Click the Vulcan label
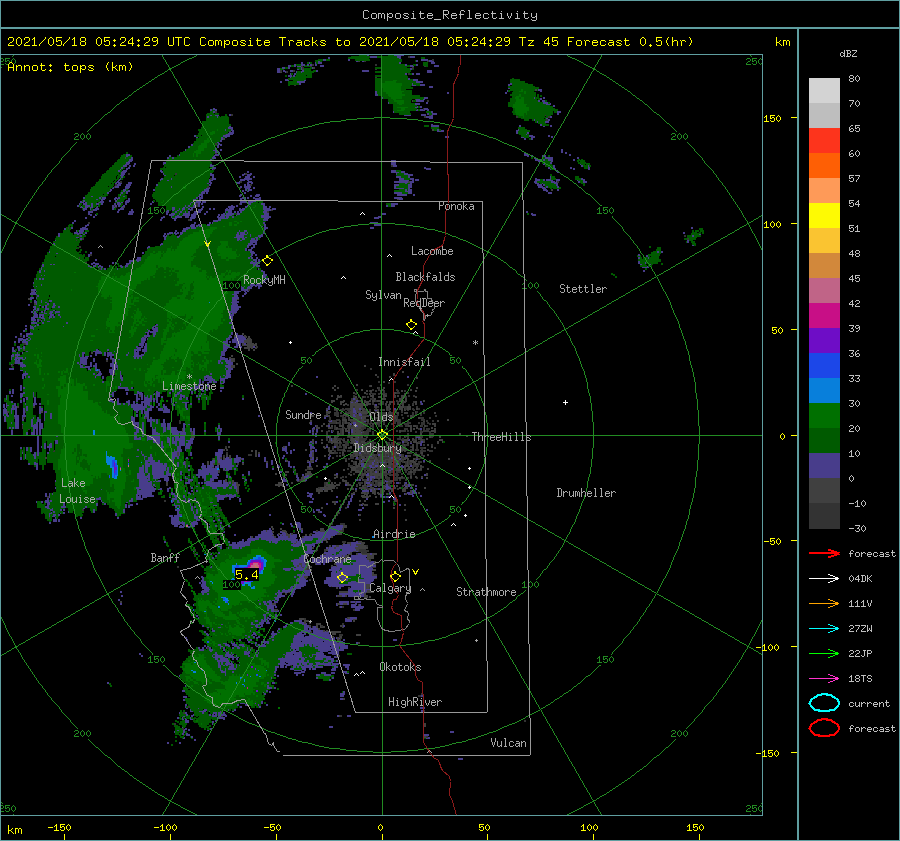This screenshot has height=841, width=900. tap(508, 743)
